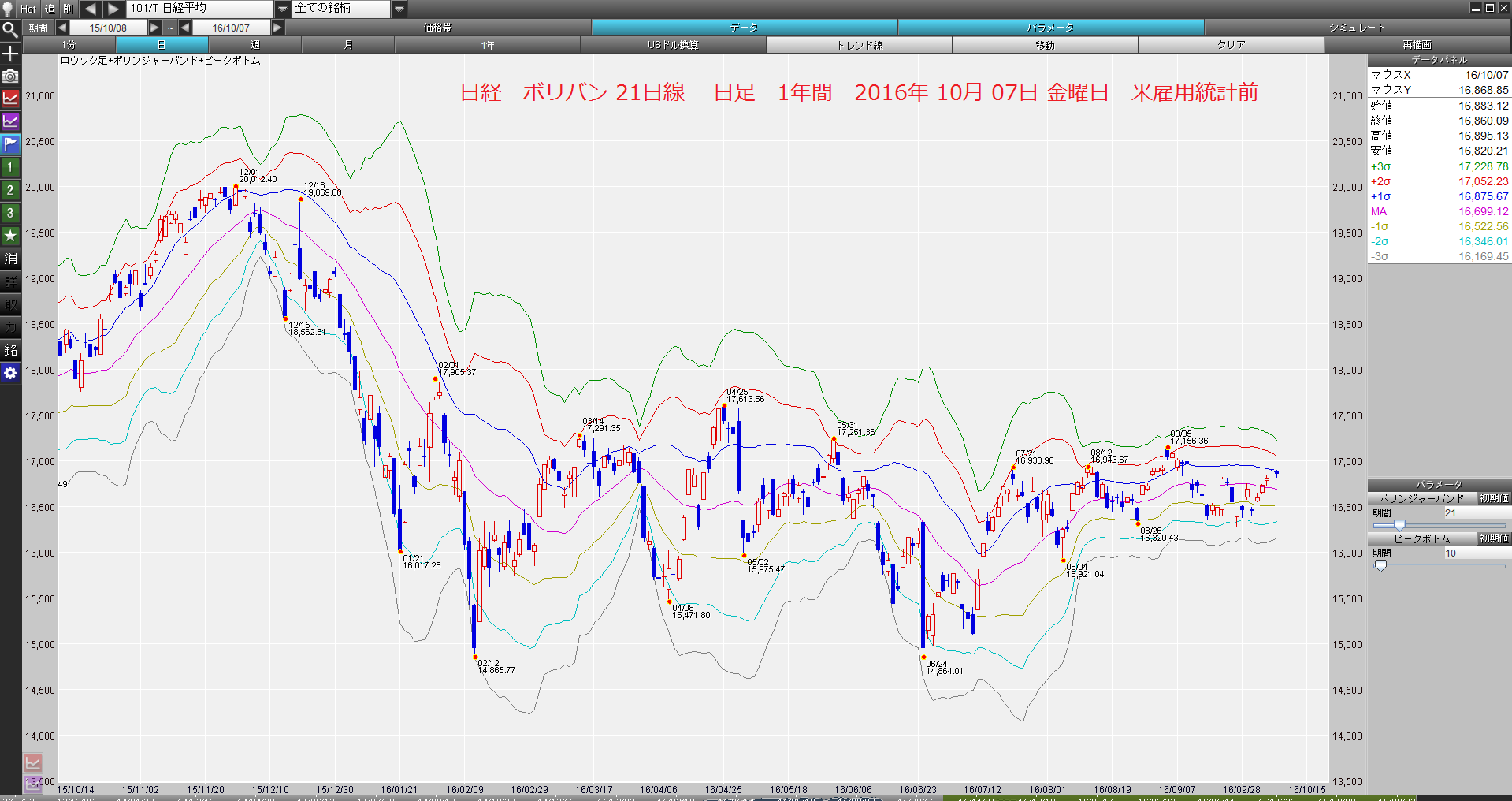
Task: Click the 力 sidebar button
Action: [x=10, y=327]
